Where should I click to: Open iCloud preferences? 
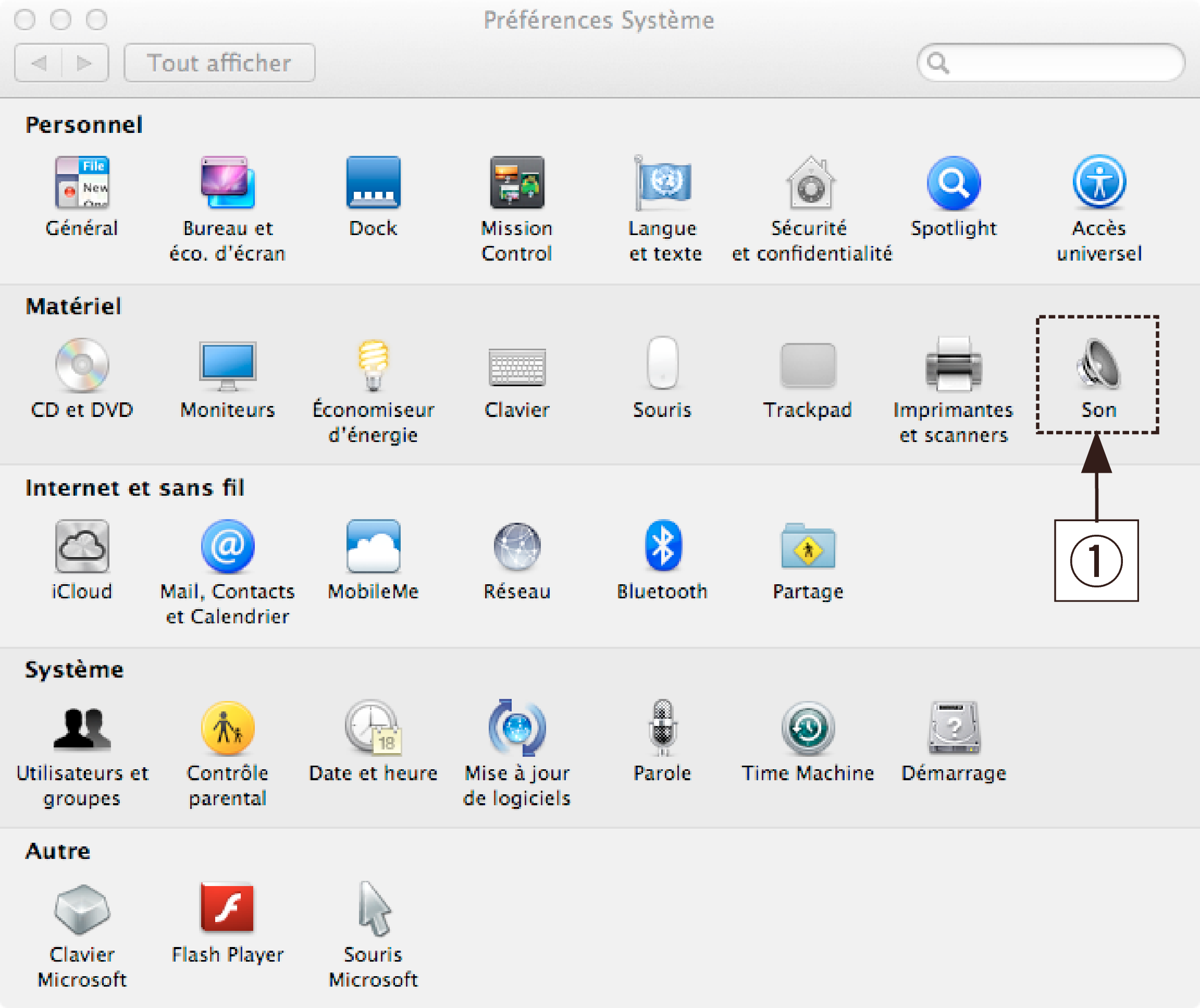[x=82, y=547]
